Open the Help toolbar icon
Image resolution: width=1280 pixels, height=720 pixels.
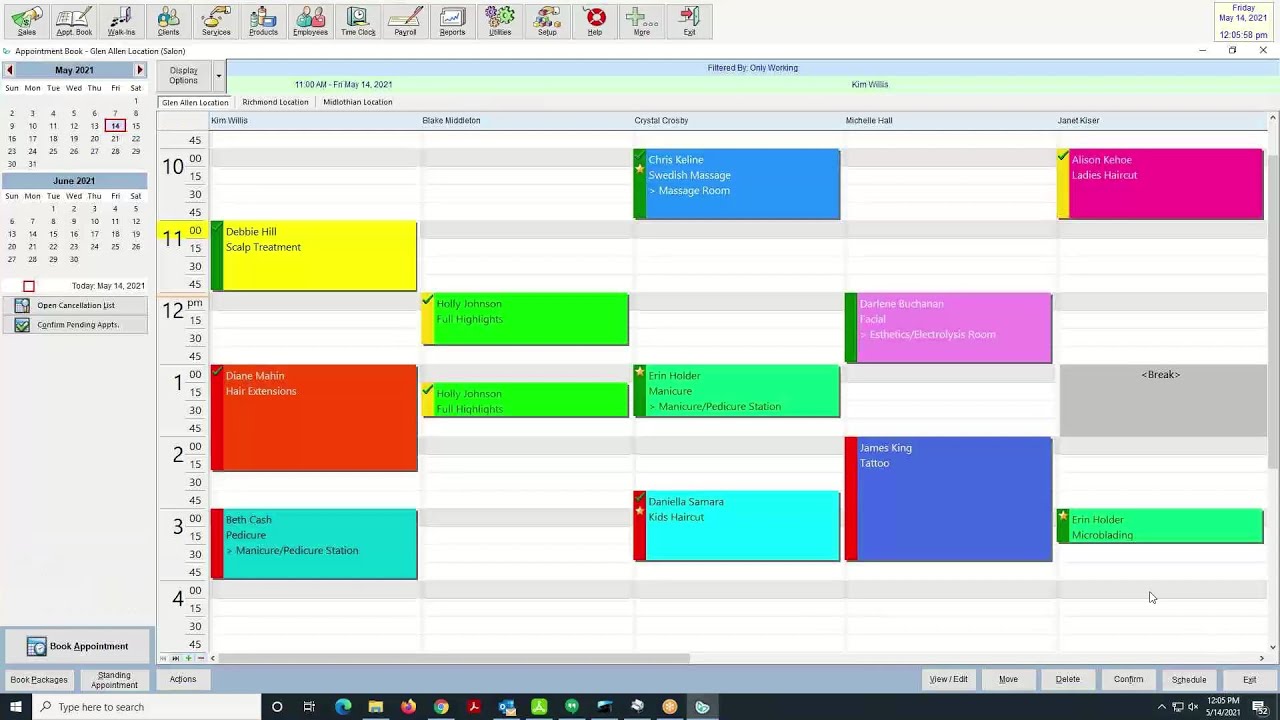coord(595,21)
